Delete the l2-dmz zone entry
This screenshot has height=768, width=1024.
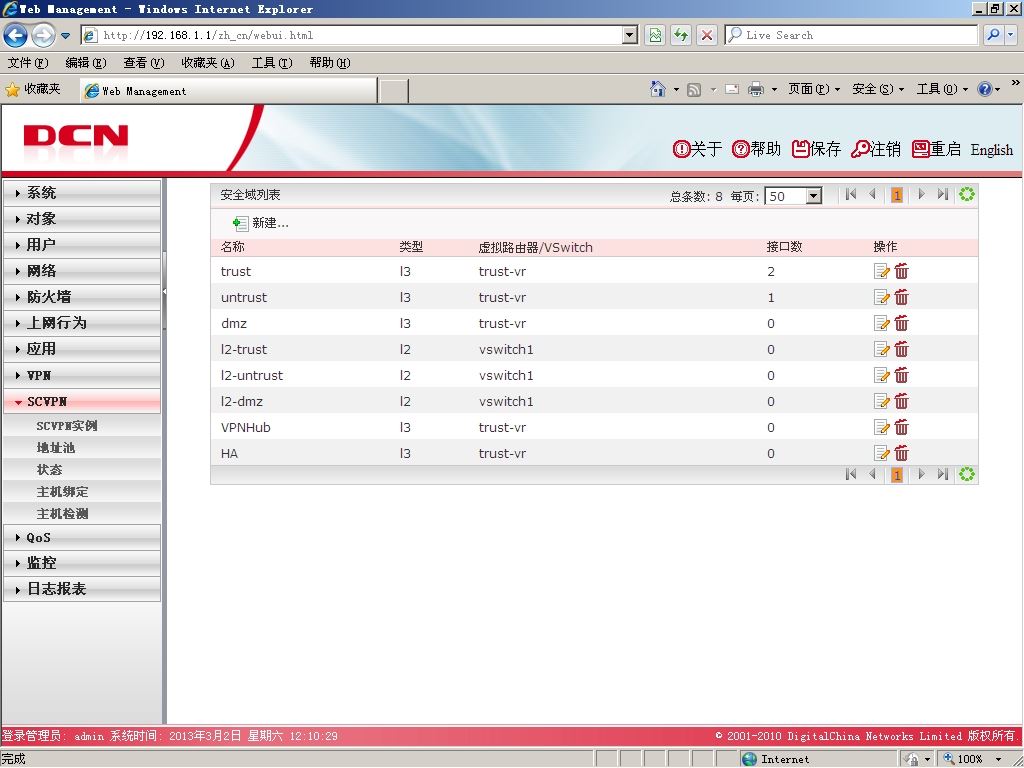pyautogui.click(x=902, y=401)
